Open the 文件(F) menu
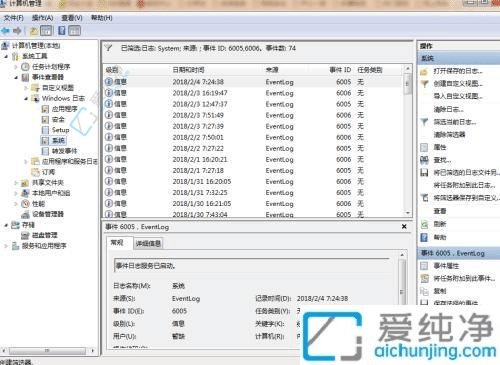Image resolution: width=500 pixels, height=365 pixels. 13,18
